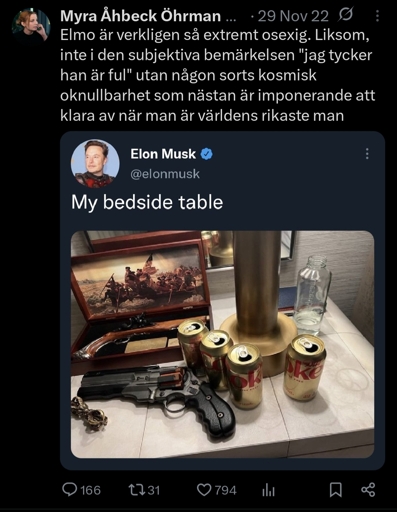The image size is (397, 512).
Task: Click the slashed-circle icon beside the date
Action: pos(346,15)
